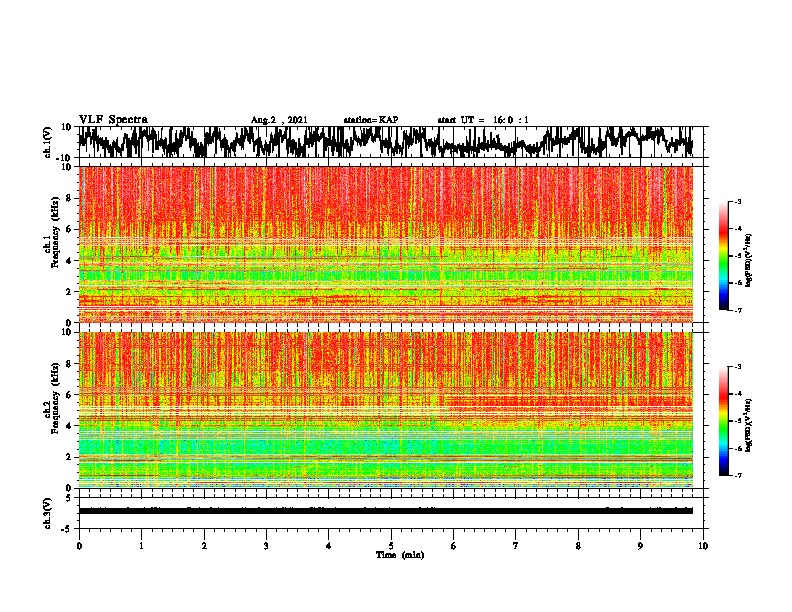Click the "10" tick on time axis
Viewport: 792px width, 612px height.
703,546
